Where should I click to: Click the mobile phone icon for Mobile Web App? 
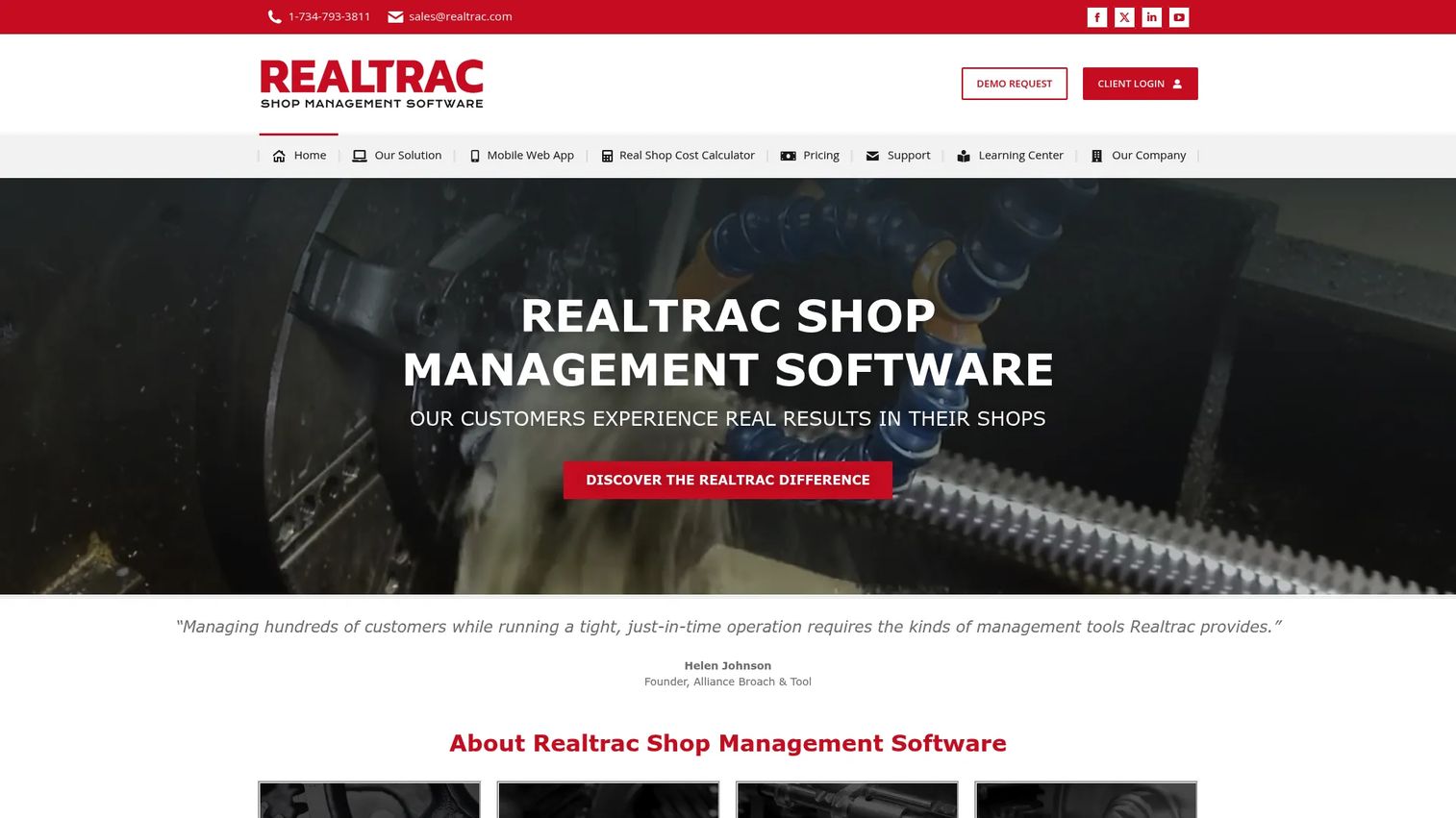click(474, 156)
